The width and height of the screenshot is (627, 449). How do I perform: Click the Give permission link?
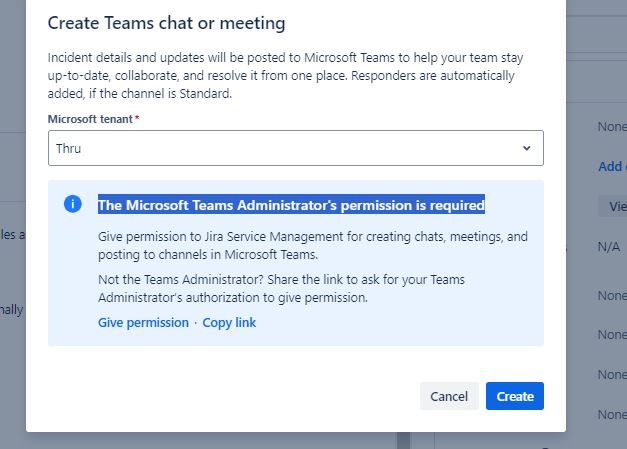[143, 322]
